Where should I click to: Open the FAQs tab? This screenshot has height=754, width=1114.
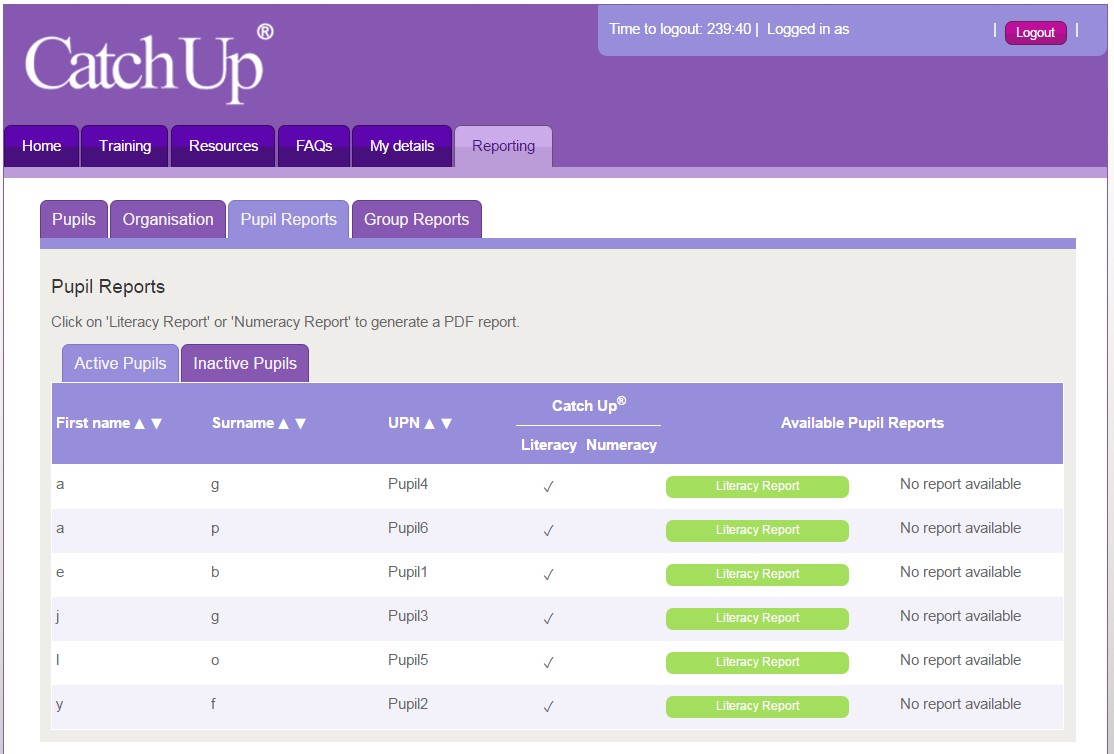pyautogui.click(x=314, y=146)
